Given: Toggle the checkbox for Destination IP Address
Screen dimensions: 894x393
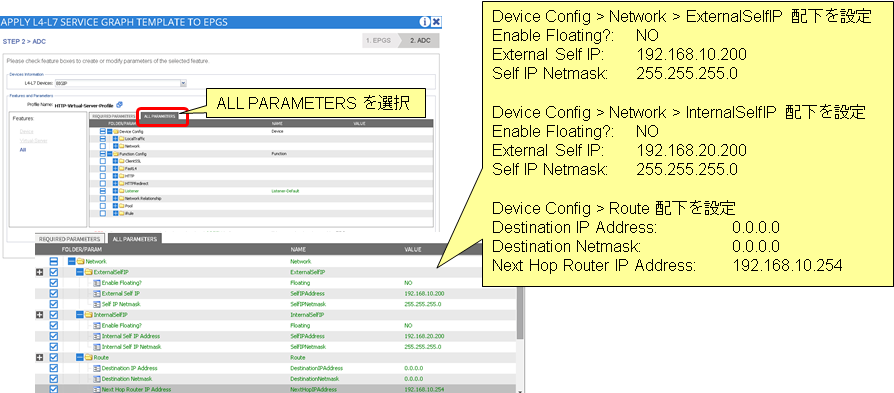Looking at the screenshot, I should coord(54,368).
